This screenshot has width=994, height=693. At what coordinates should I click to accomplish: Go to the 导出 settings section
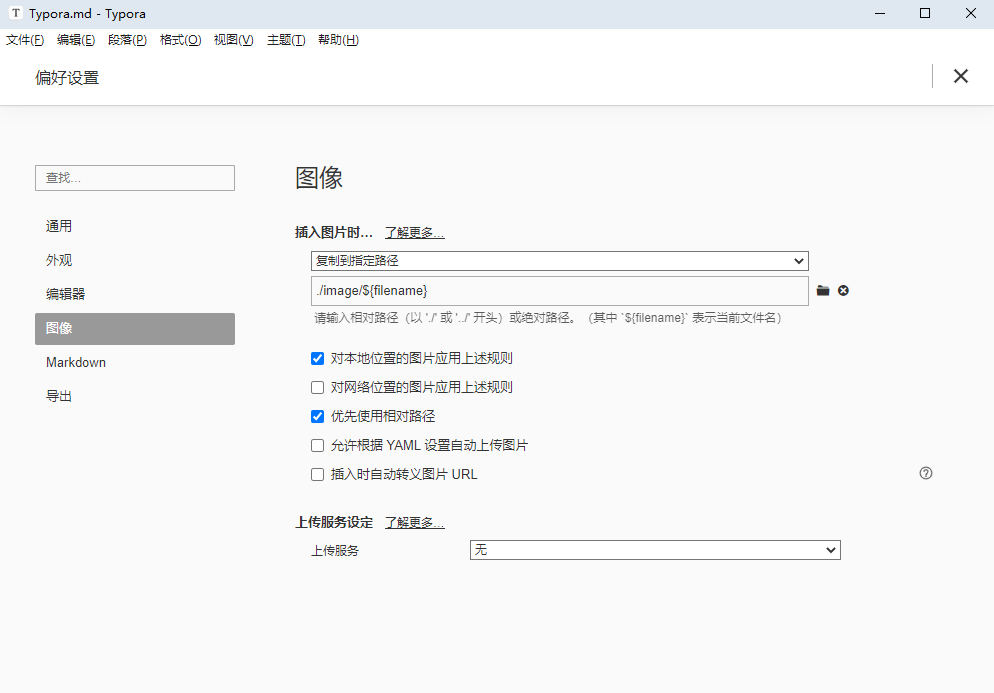coord(59,396)
